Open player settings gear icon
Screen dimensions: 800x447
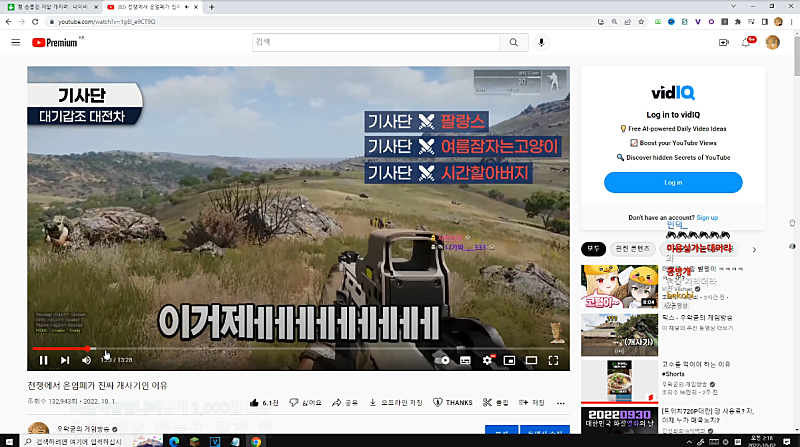487,360
